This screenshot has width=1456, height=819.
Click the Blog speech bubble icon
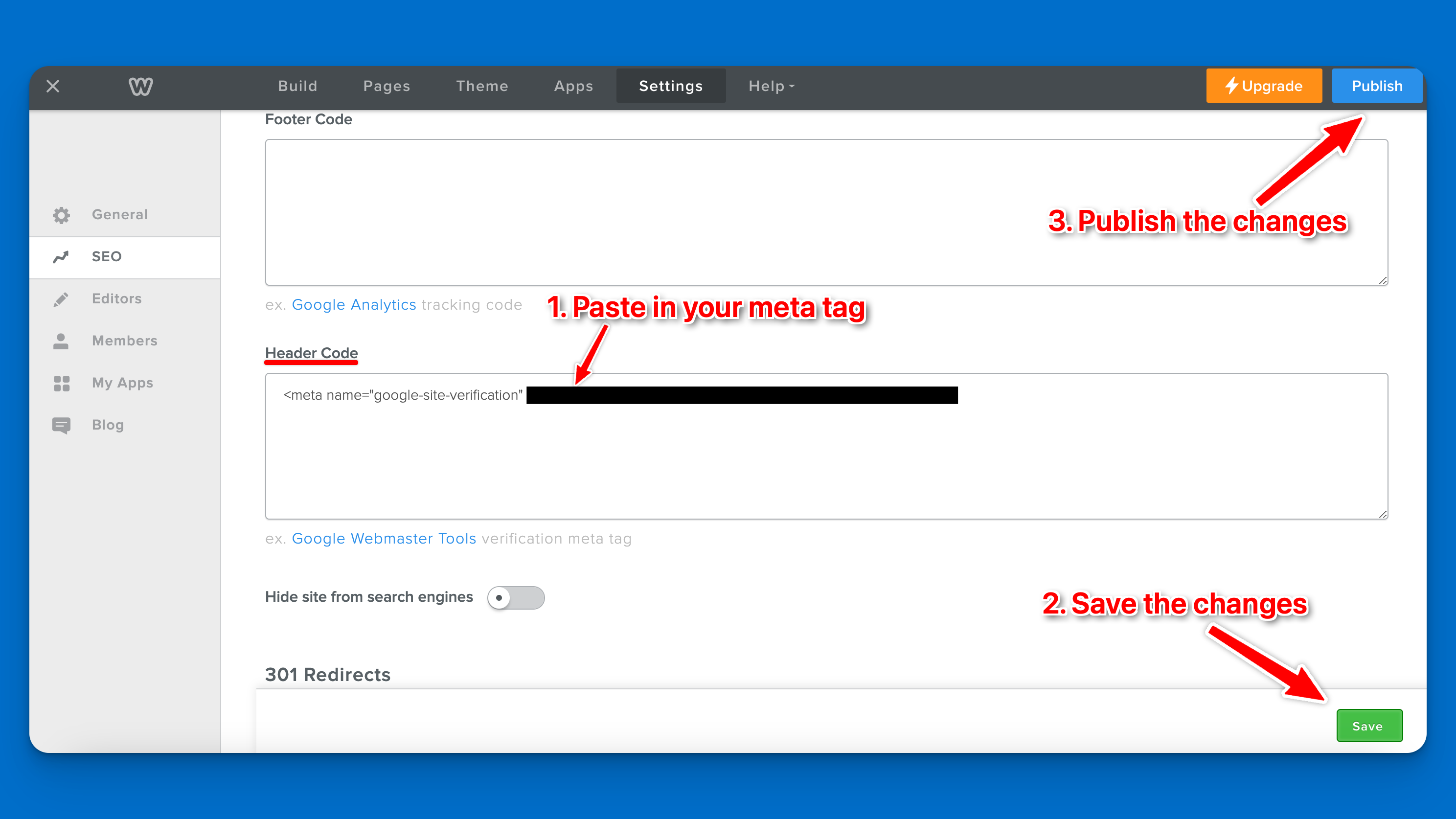[61, 425]
